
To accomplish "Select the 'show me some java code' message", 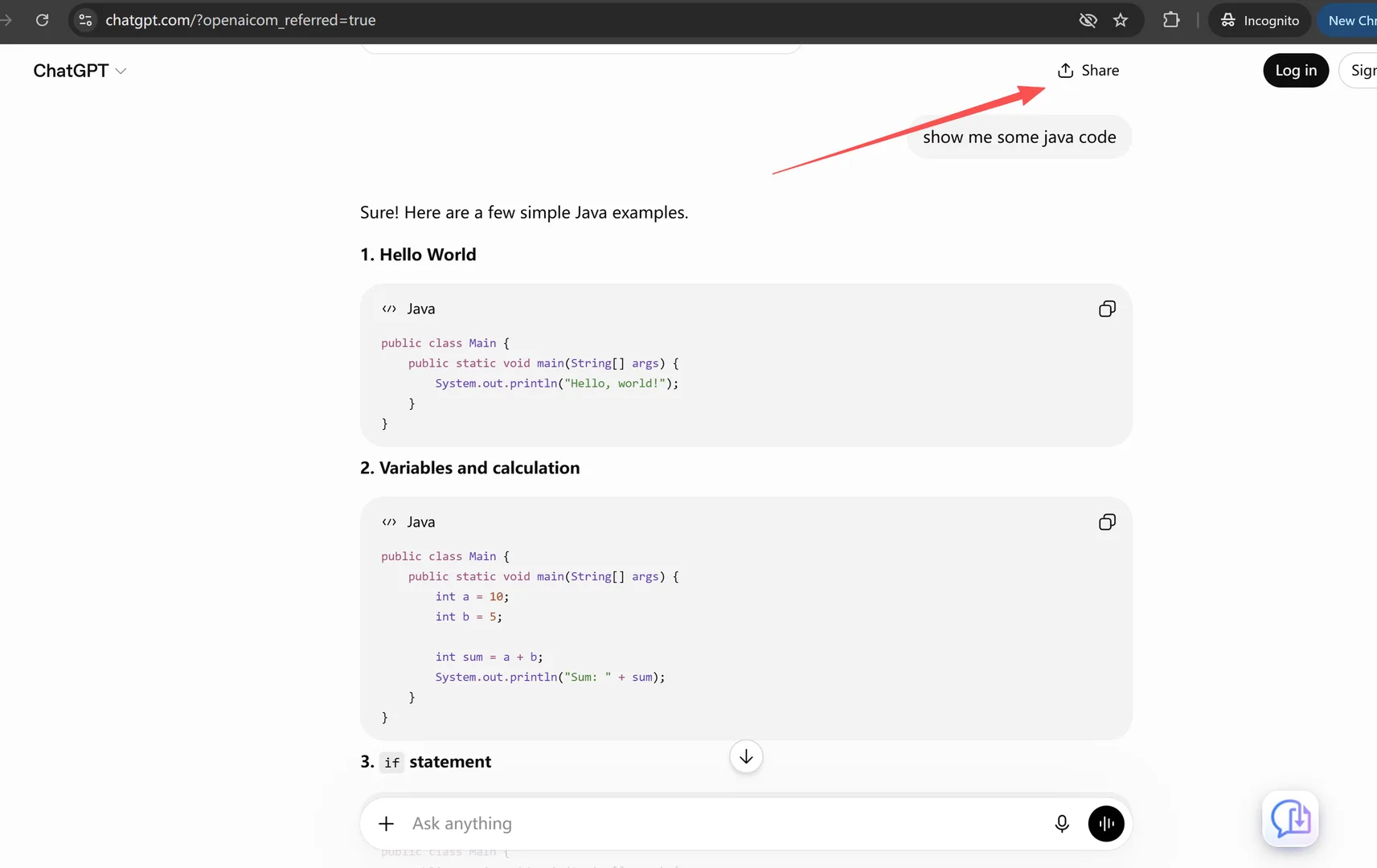I will pos(1019,137).
